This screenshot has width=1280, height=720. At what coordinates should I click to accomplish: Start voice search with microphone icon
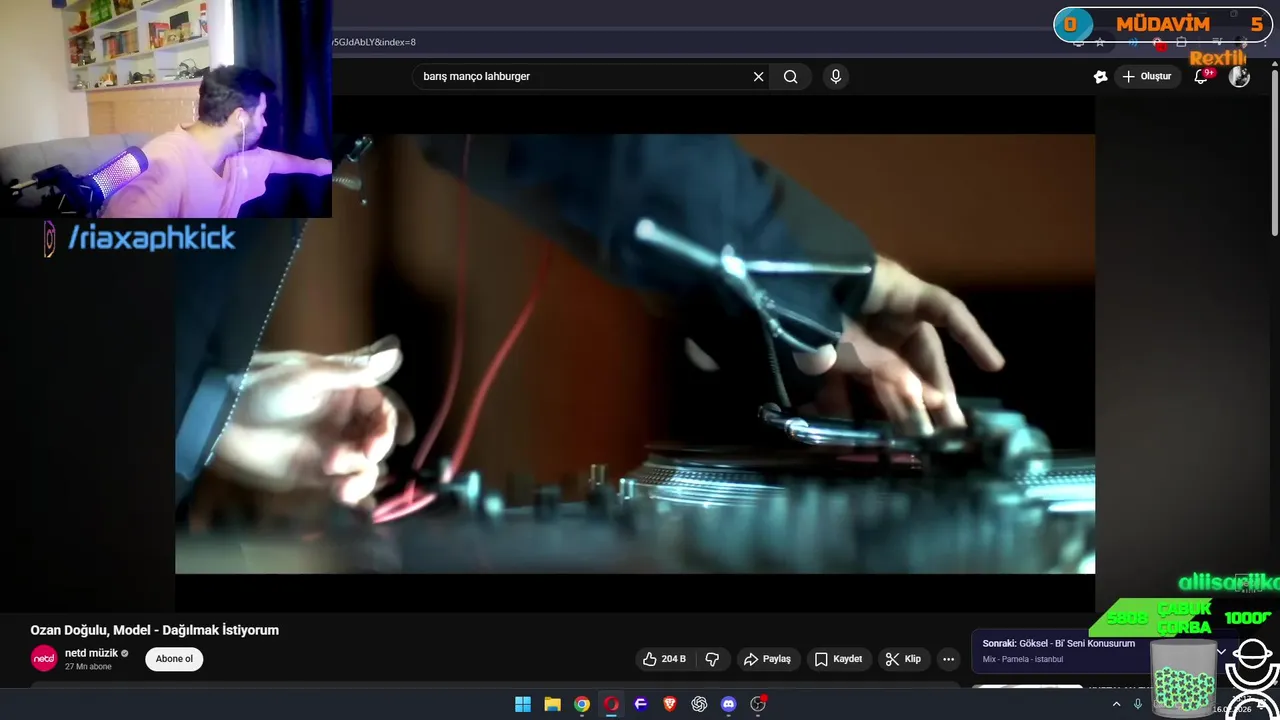click(836, 77)
